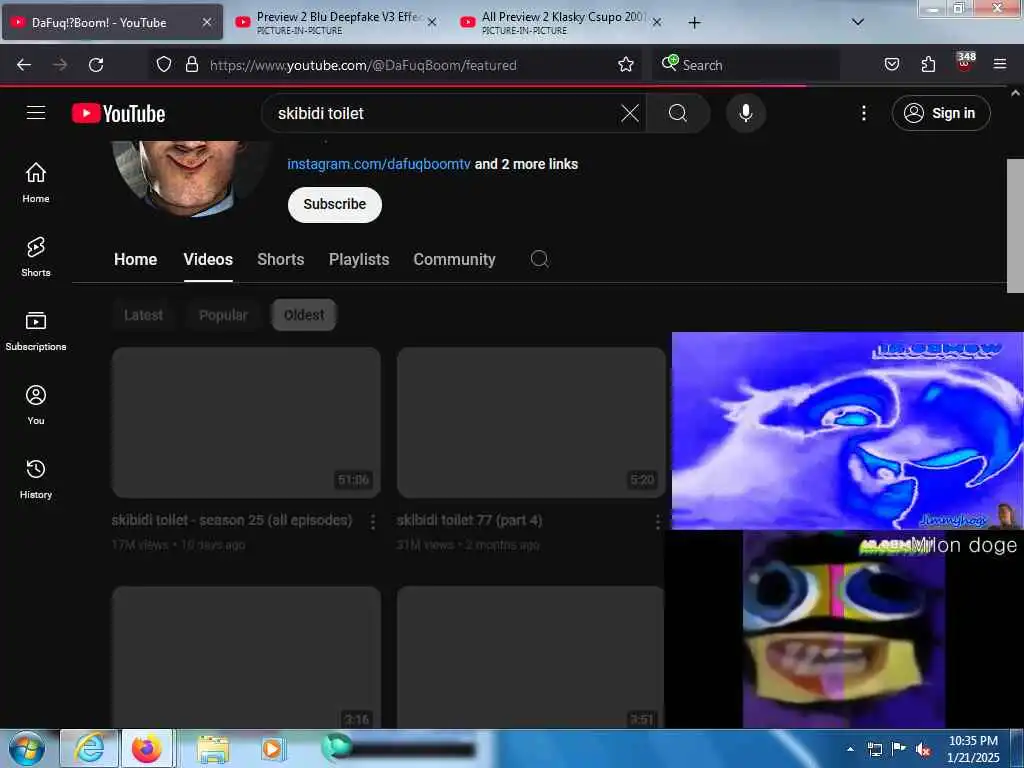Click the site security padlock icon
This screenshot has width=1024, height=768.
(x=191, y=65)
